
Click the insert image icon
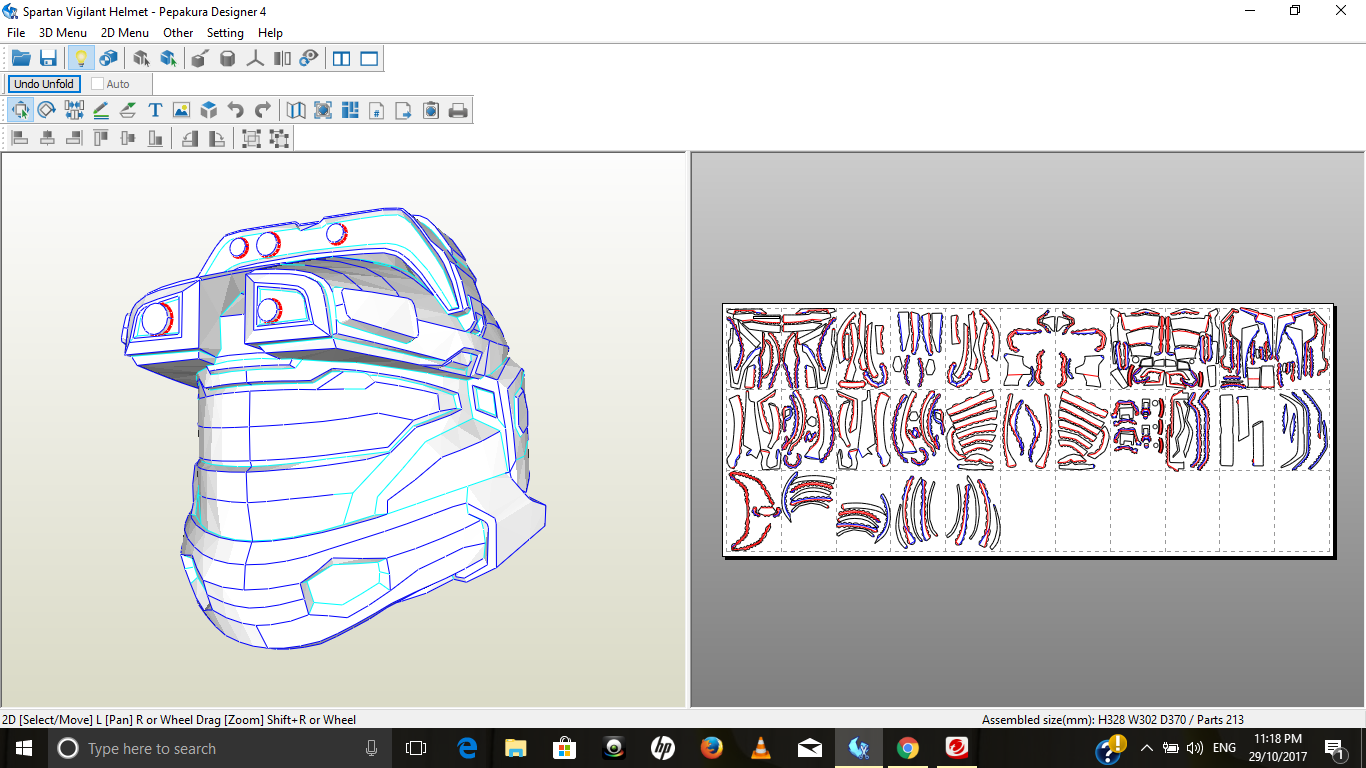click(181, 110)
